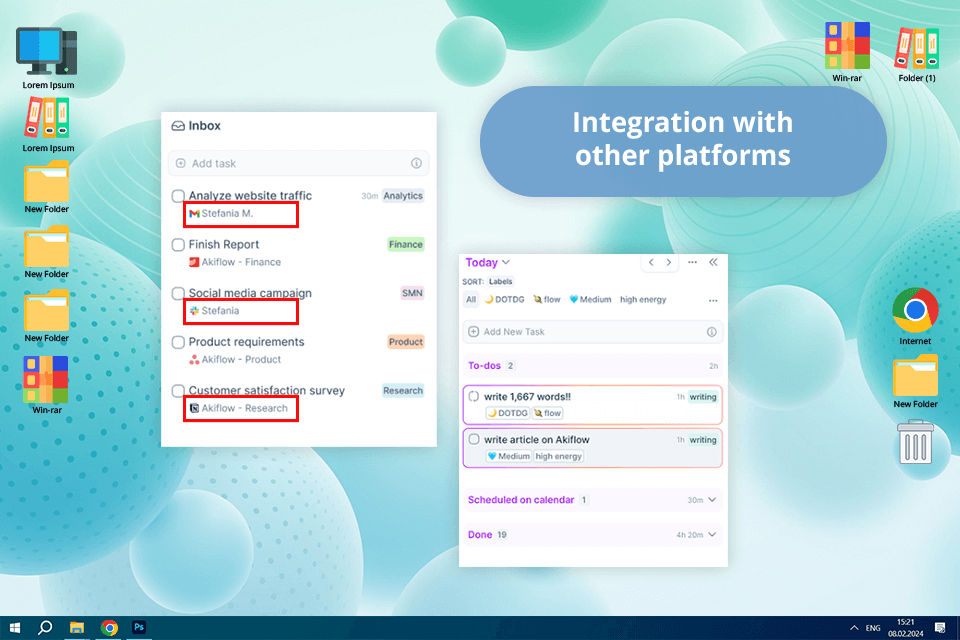The height and width of the screenshot is (640, 960).
Task: Check off Customer satisfaction survey task
Action: coord(178,391)
